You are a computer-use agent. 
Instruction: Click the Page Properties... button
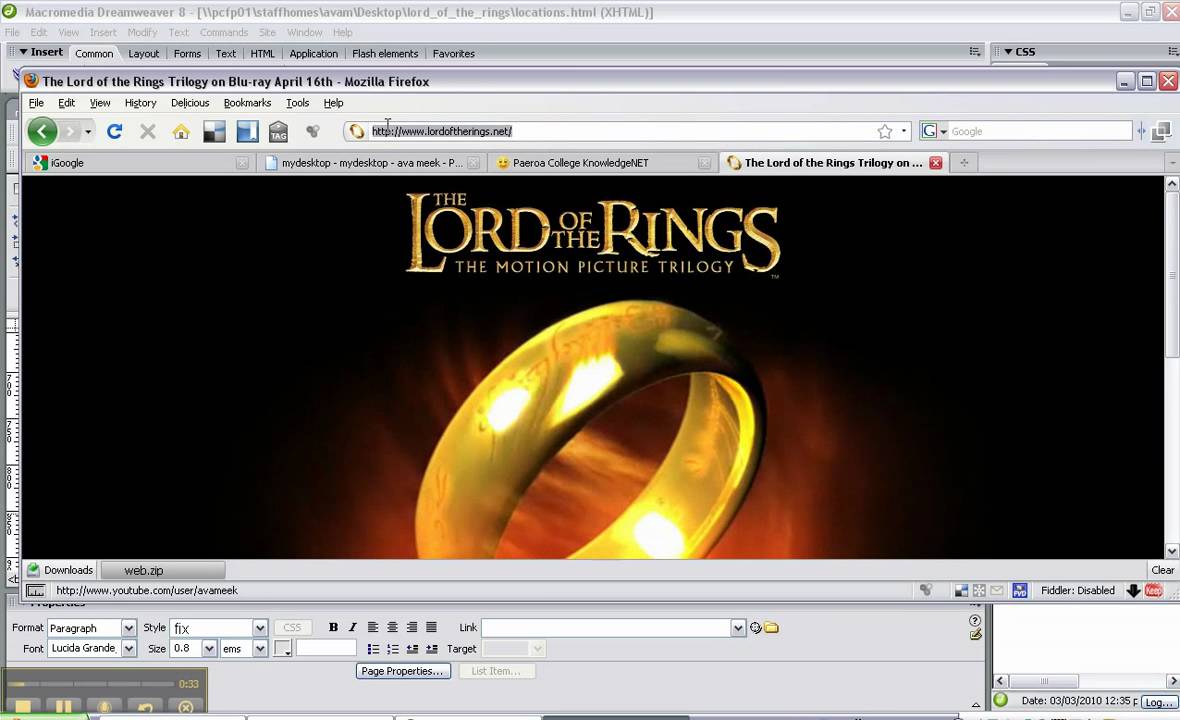(403, 671)
